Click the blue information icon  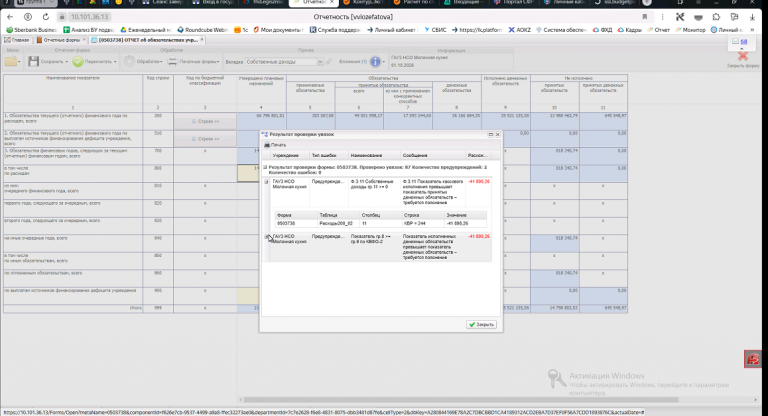[375, 62]
